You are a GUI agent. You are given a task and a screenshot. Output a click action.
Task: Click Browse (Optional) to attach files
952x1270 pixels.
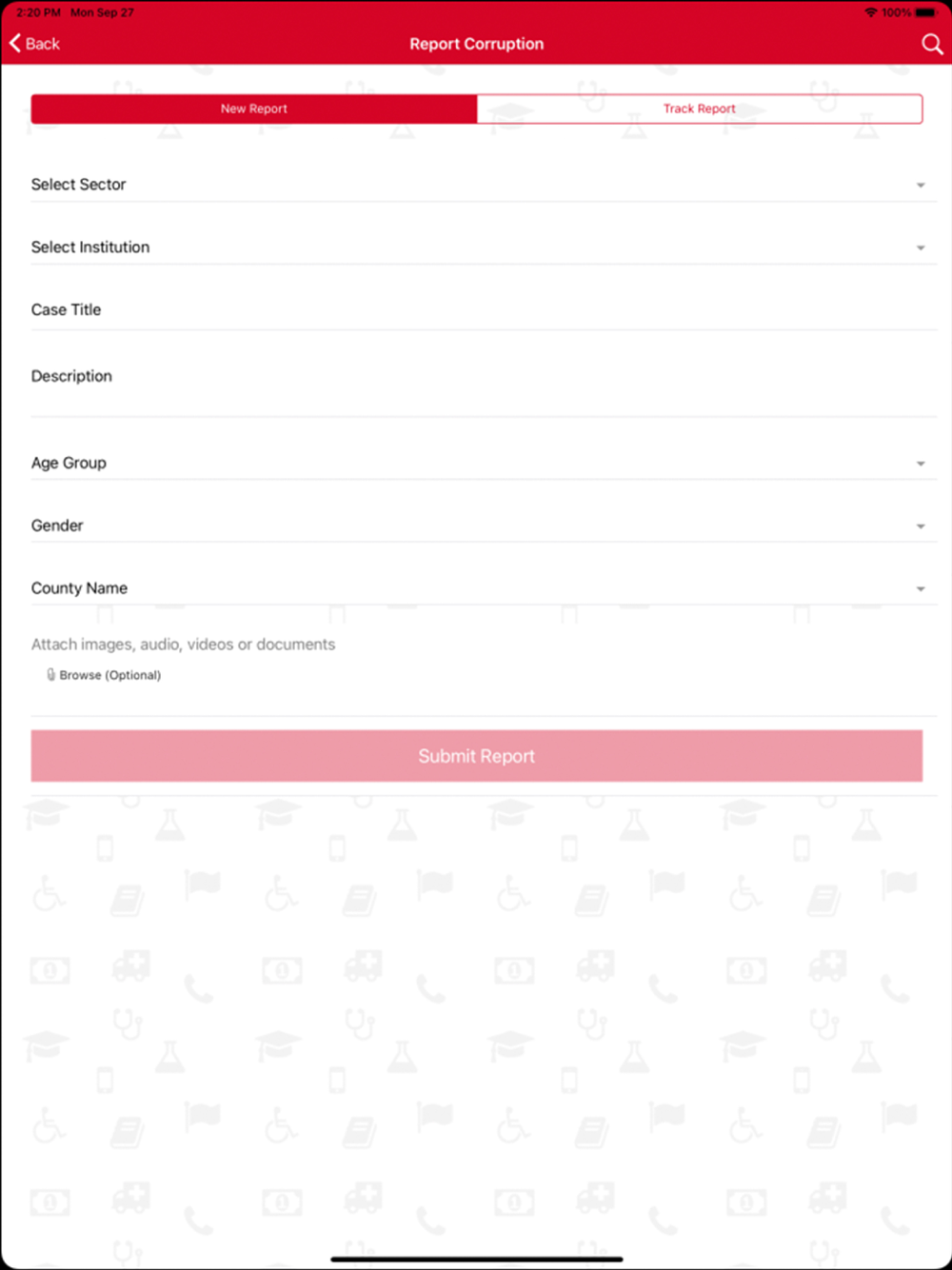click(x=109, y=675)
